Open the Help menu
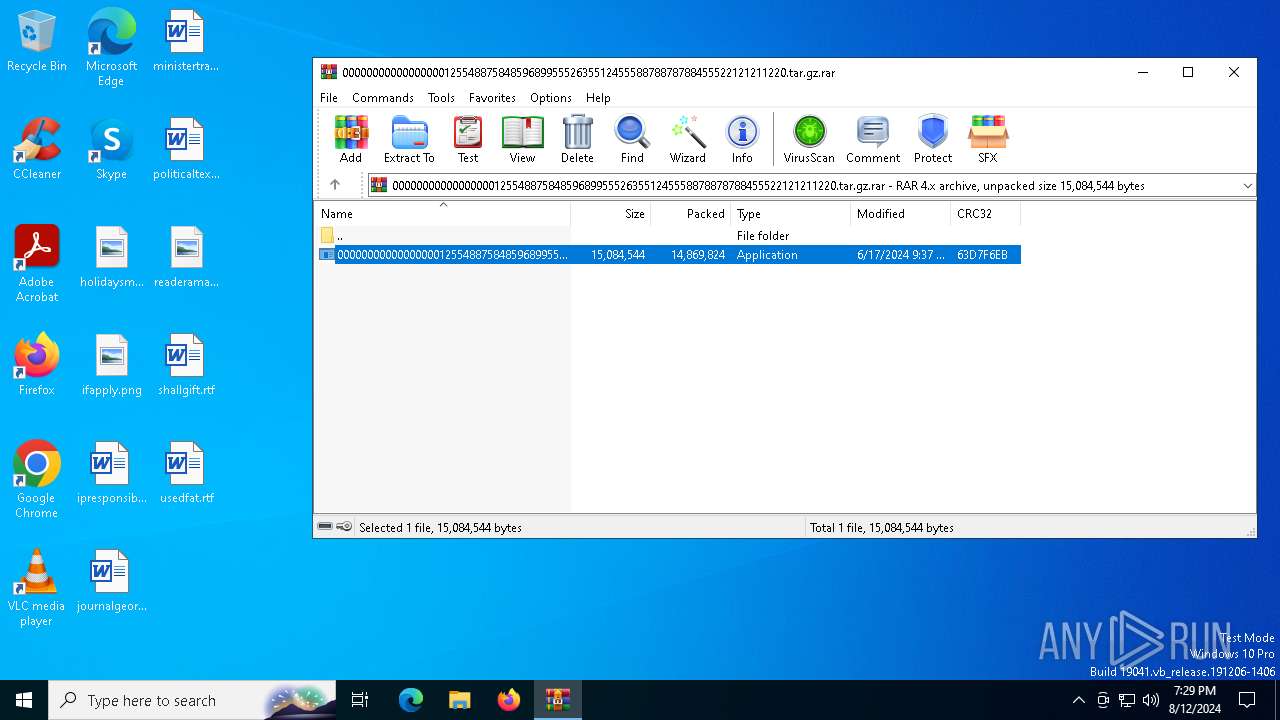The height and width of the screenshot is (720, 1280). click(598, 98)
